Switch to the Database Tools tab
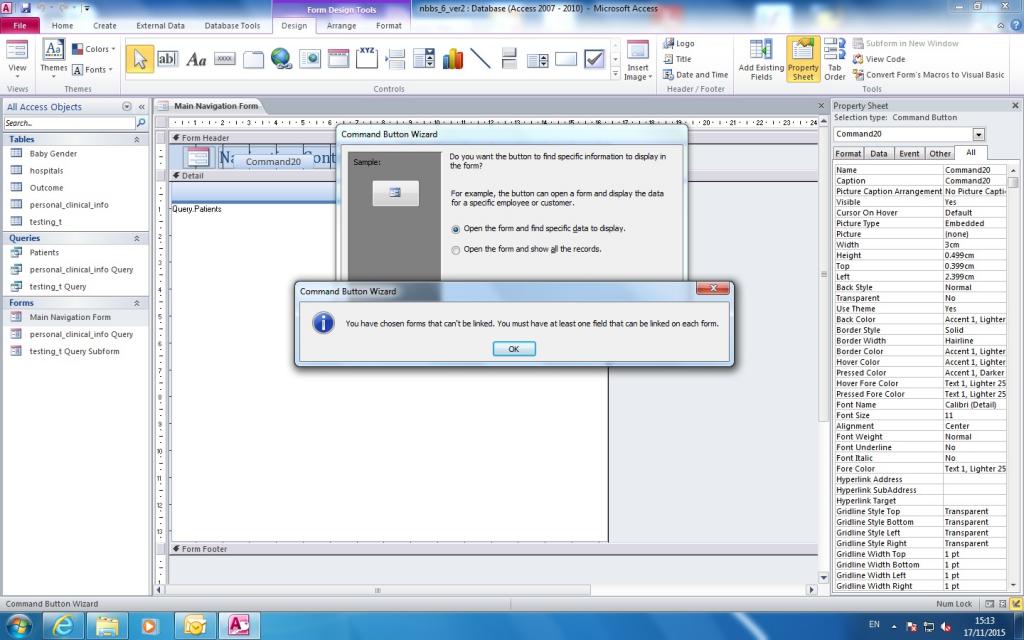This screenshot has height=640, width=1024. (x=232, y=25)
